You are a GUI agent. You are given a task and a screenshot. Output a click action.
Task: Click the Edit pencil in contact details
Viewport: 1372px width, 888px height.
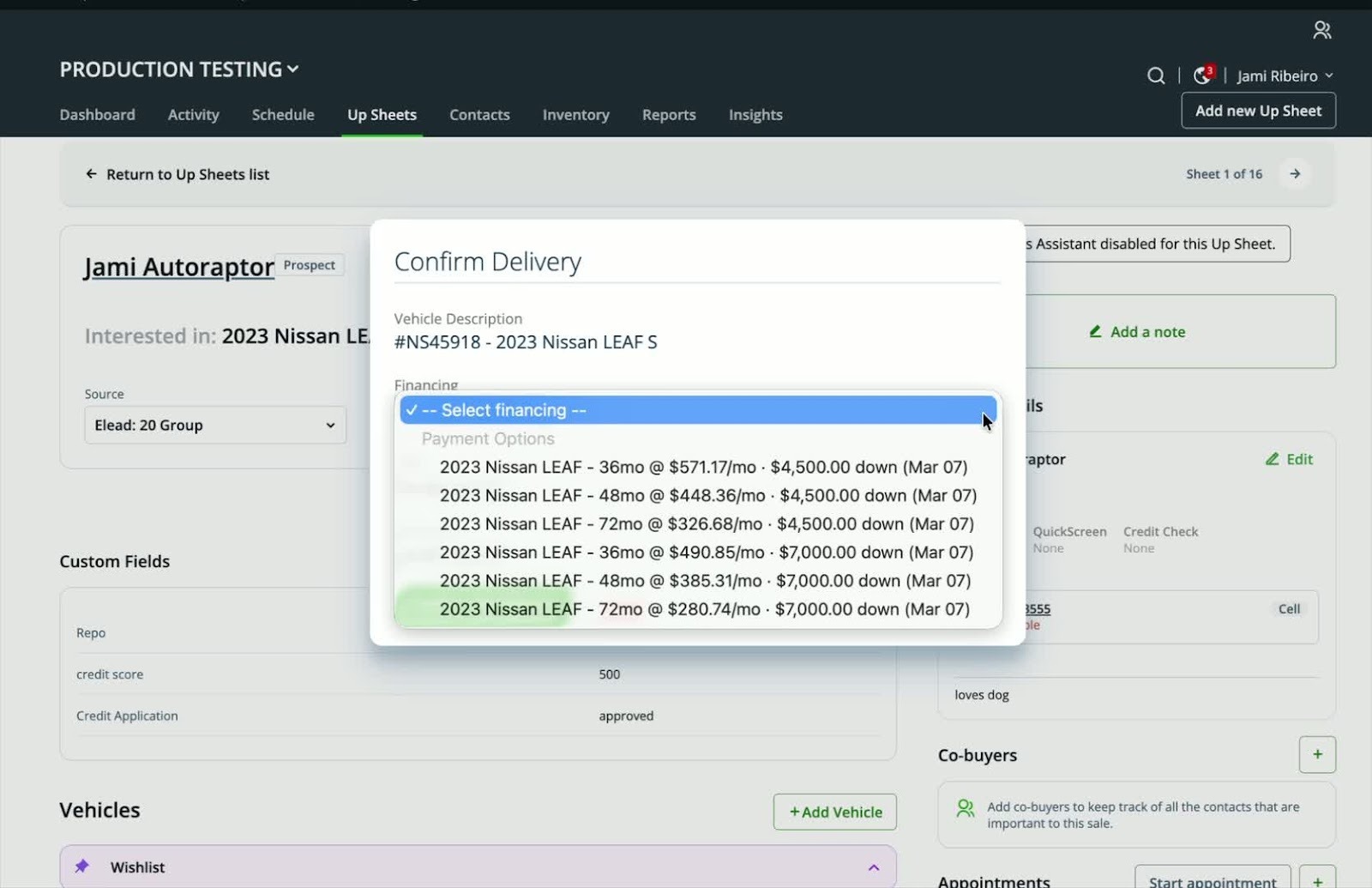pyautogui.click(x=1273, y=459)
